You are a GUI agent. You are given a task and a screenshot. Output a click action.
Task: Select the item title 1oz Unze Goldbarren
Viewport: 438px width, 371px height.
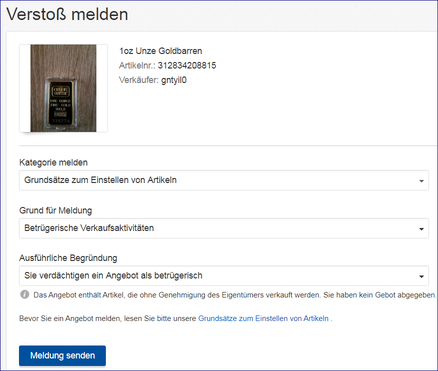point(161,51)
